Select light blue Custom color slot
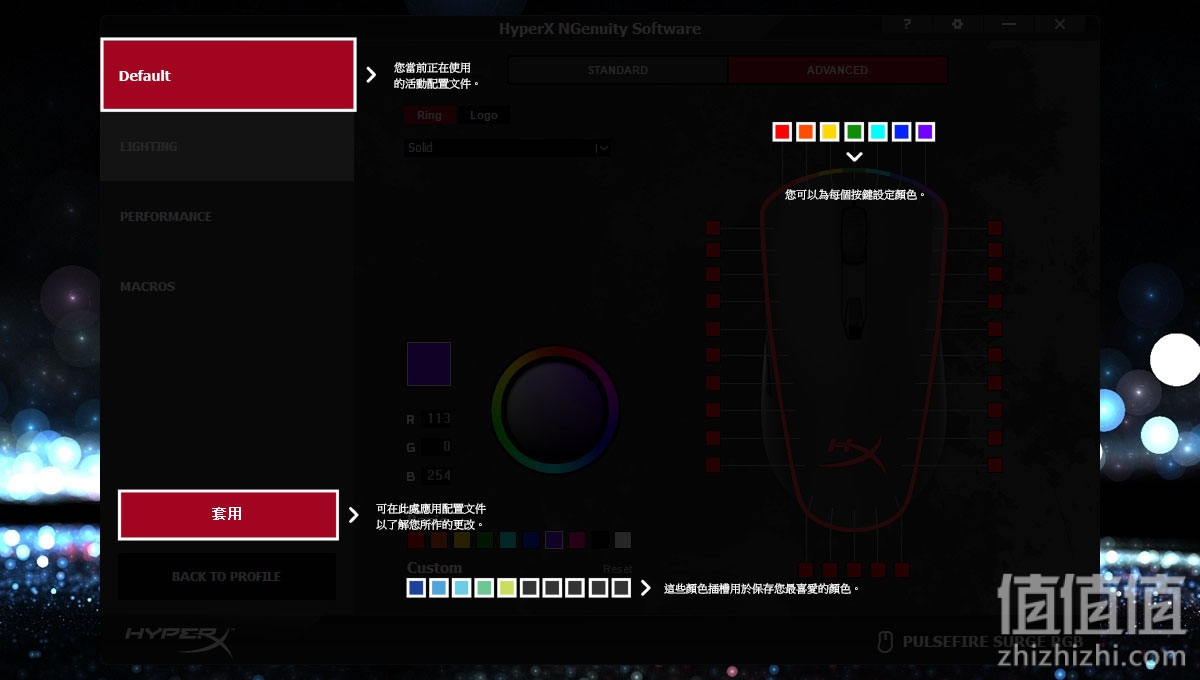Viewport: 1200px width, 680px height. (439, 588)
